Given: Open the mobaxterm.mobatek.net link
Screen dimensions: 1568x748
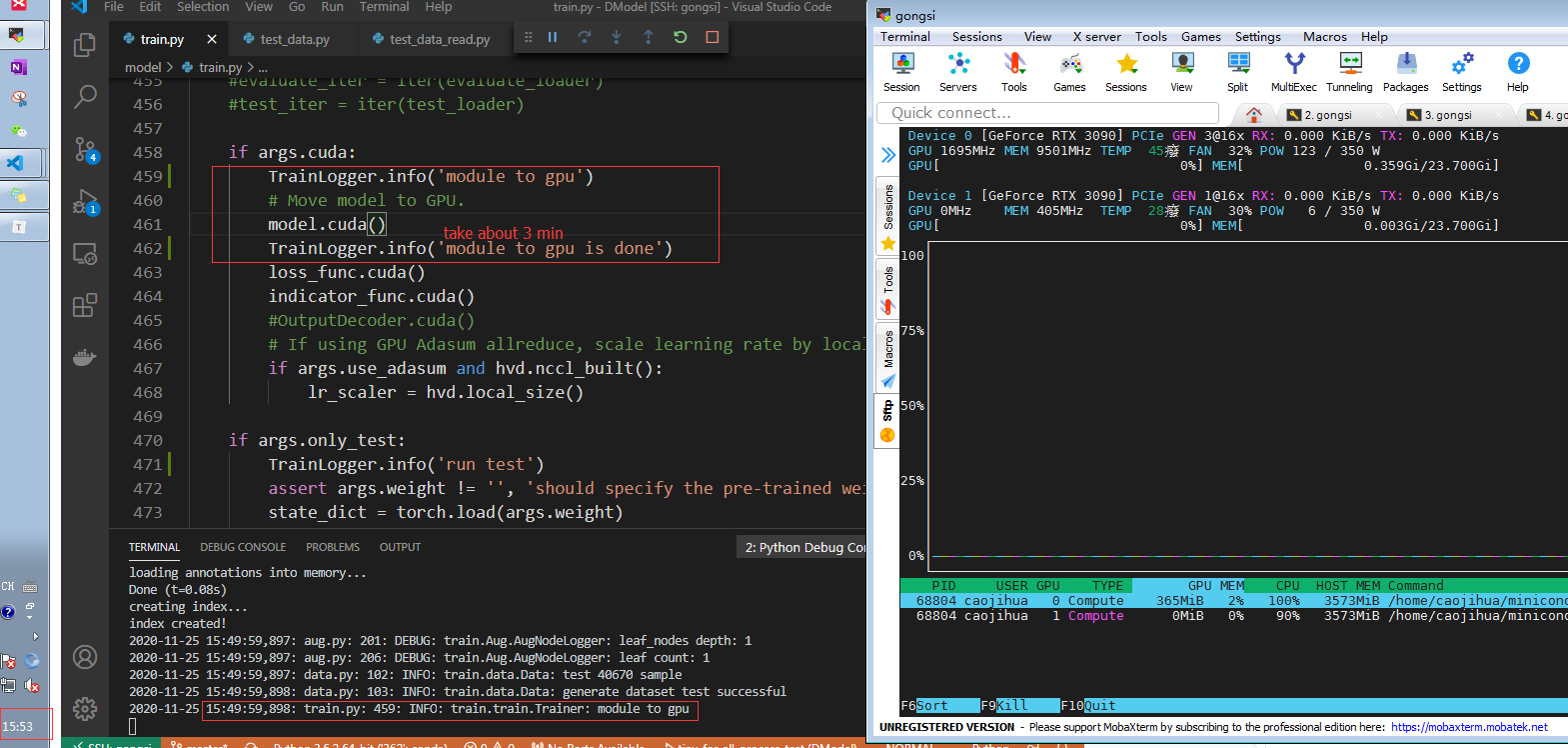Looking at the screenshot, I should click(x=1469, y=727).
